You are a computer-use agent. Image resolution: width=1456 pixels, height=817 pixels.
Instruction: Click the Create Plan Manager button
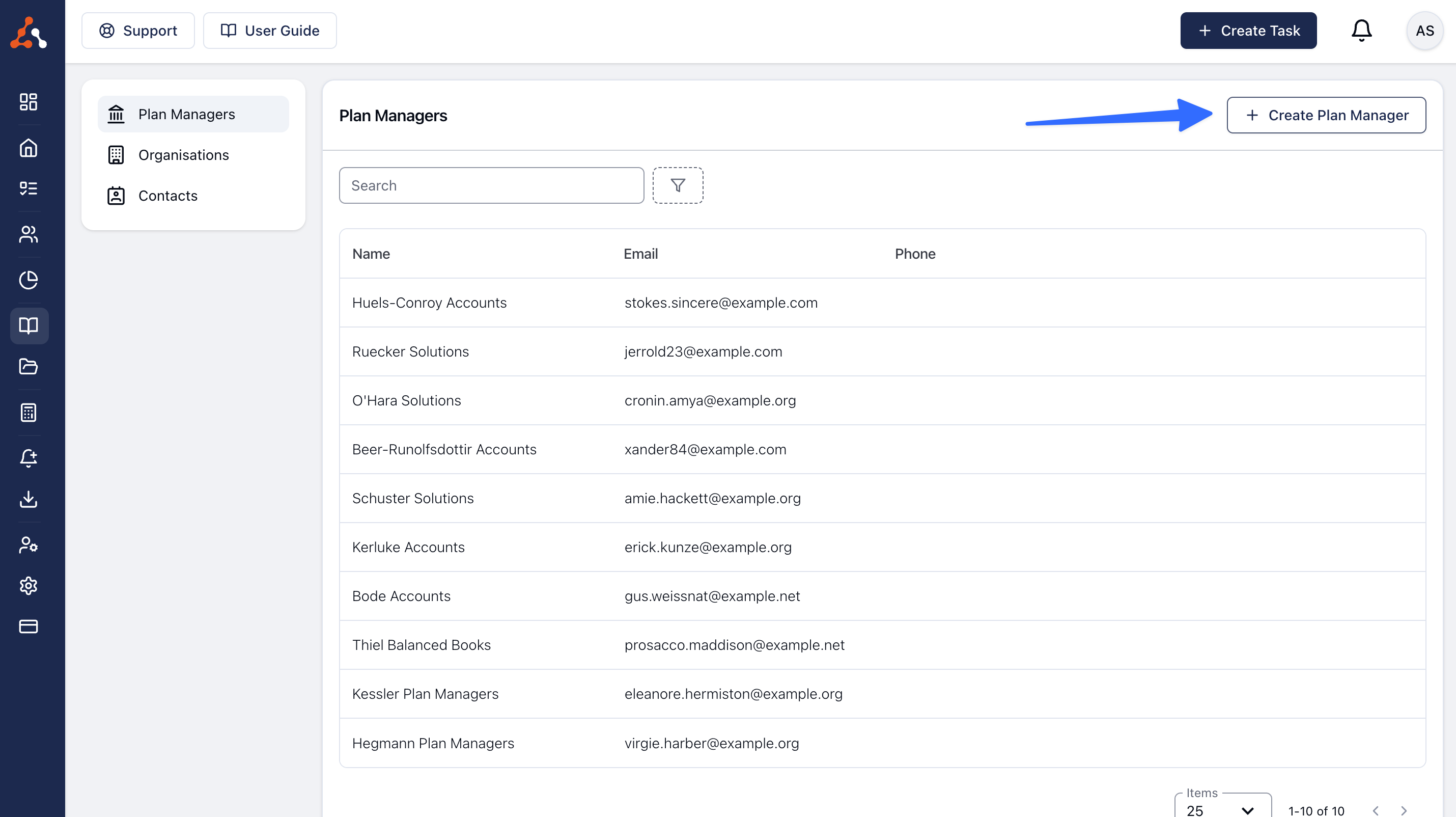pos(1326,115)
